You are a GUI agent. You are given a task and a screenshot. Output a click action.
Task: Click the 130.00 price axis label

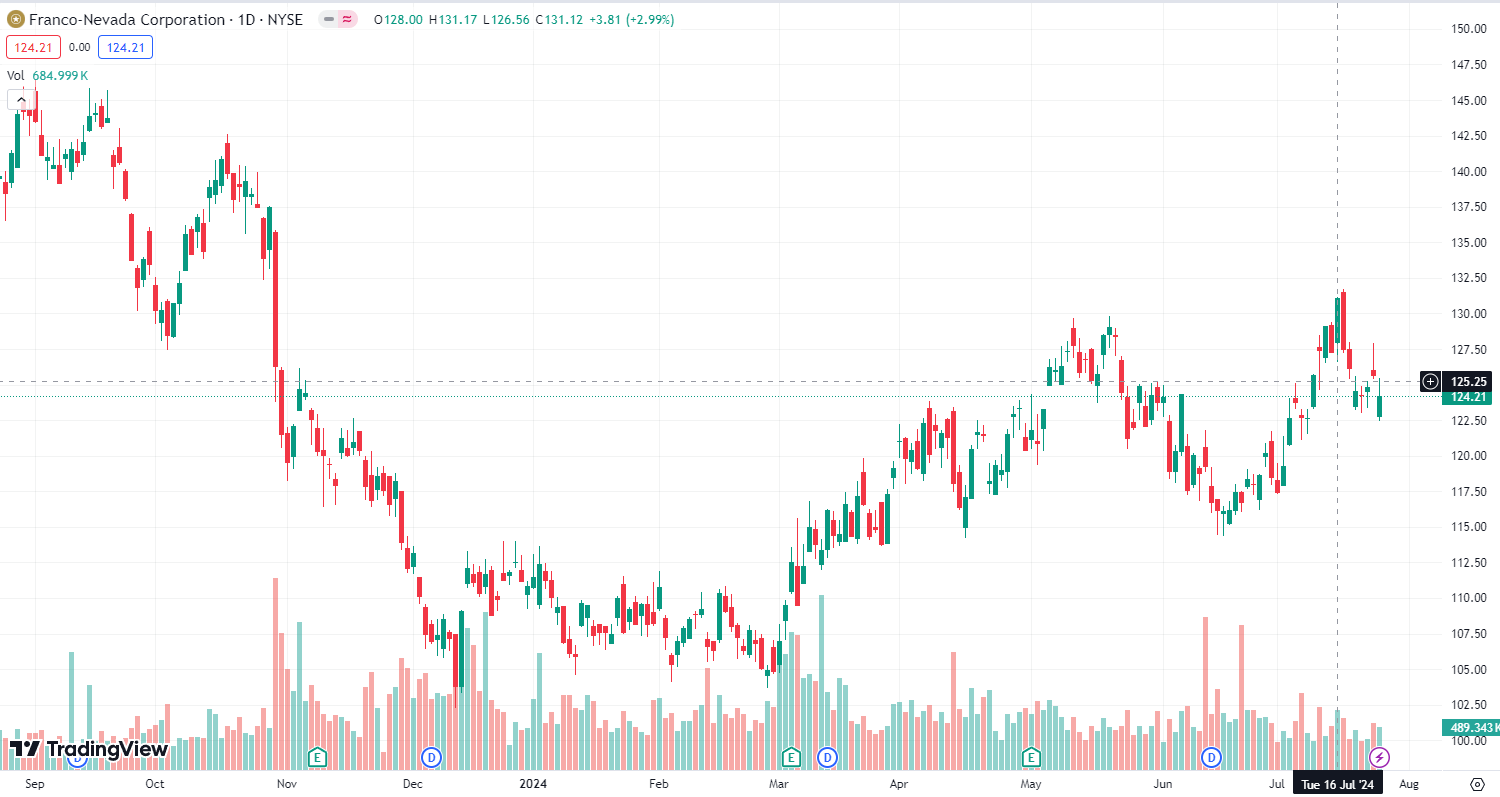(1468, 314)
